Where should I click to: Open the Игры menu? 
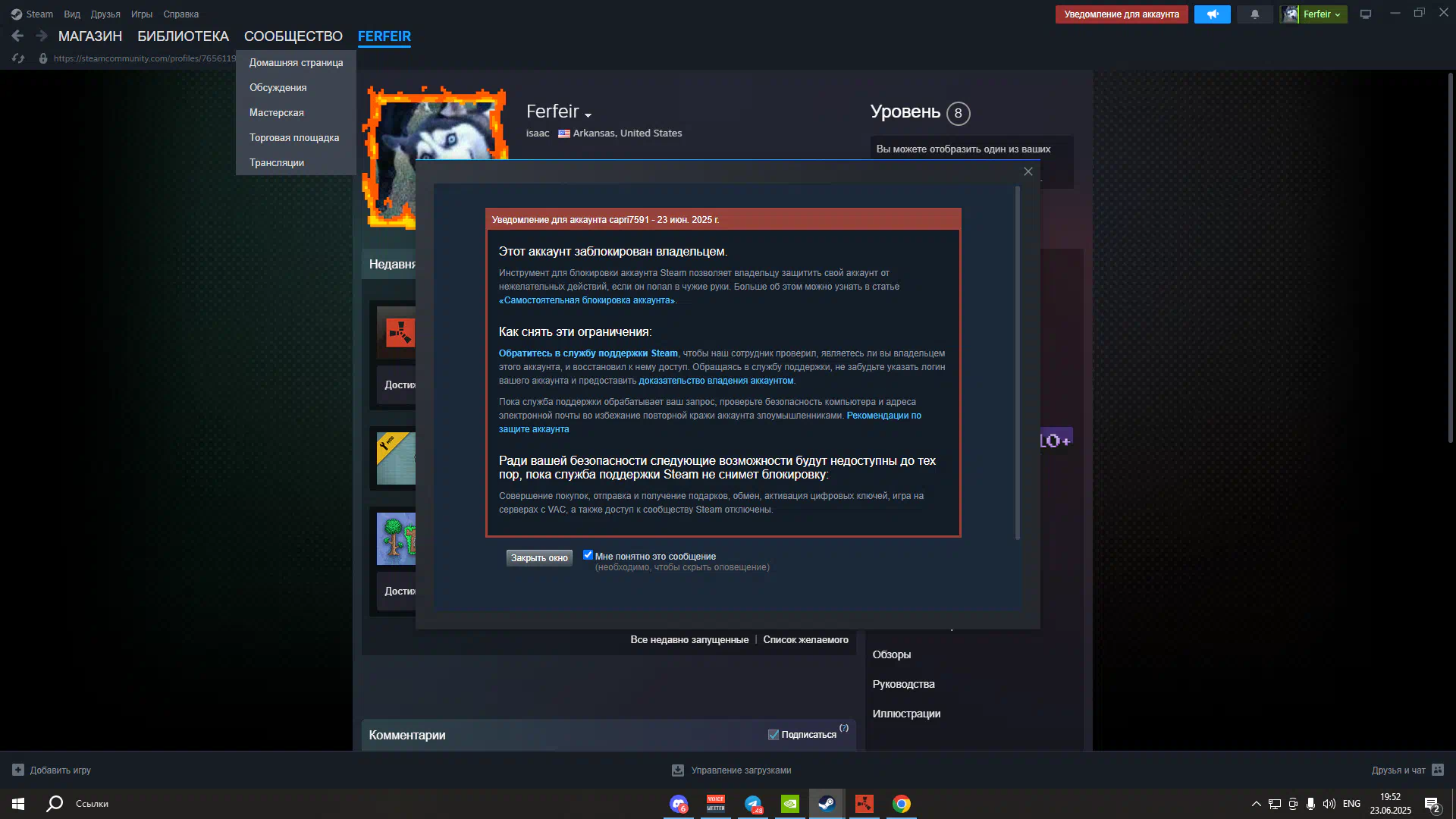142,14
